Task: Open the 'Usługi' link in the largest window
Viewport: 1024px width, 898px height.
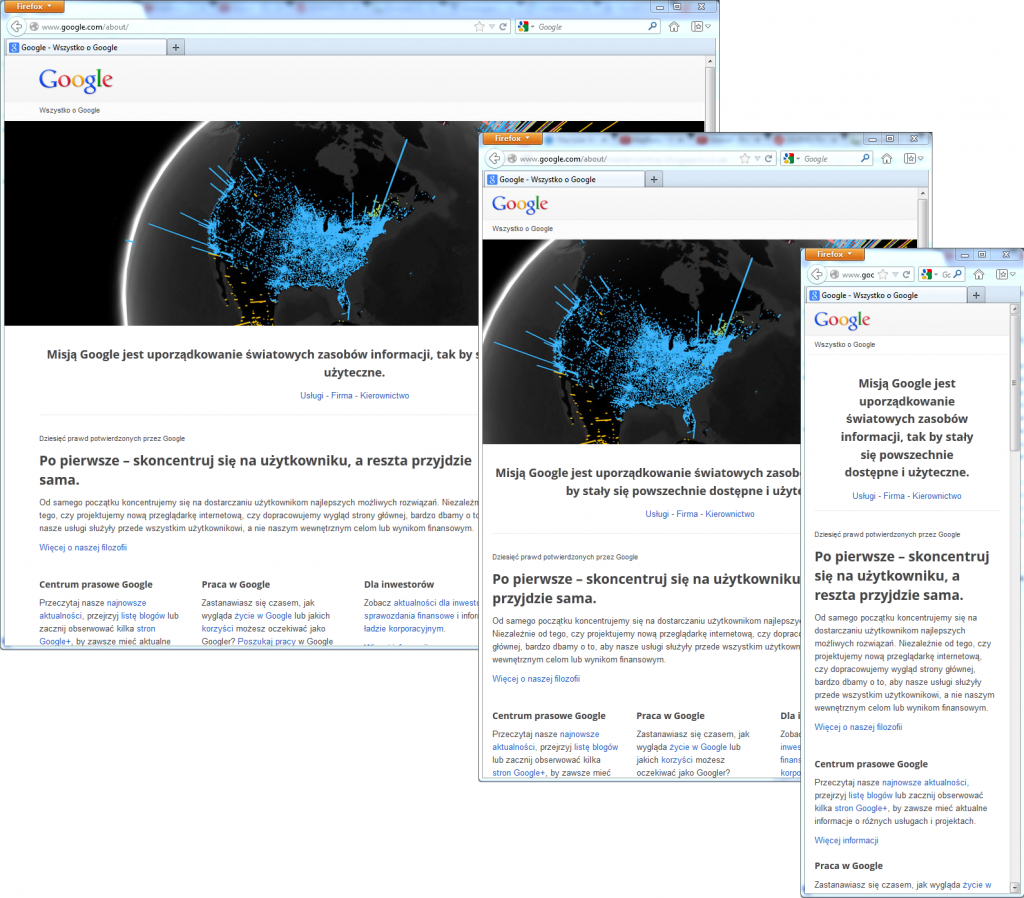Action: click(312, 396)
